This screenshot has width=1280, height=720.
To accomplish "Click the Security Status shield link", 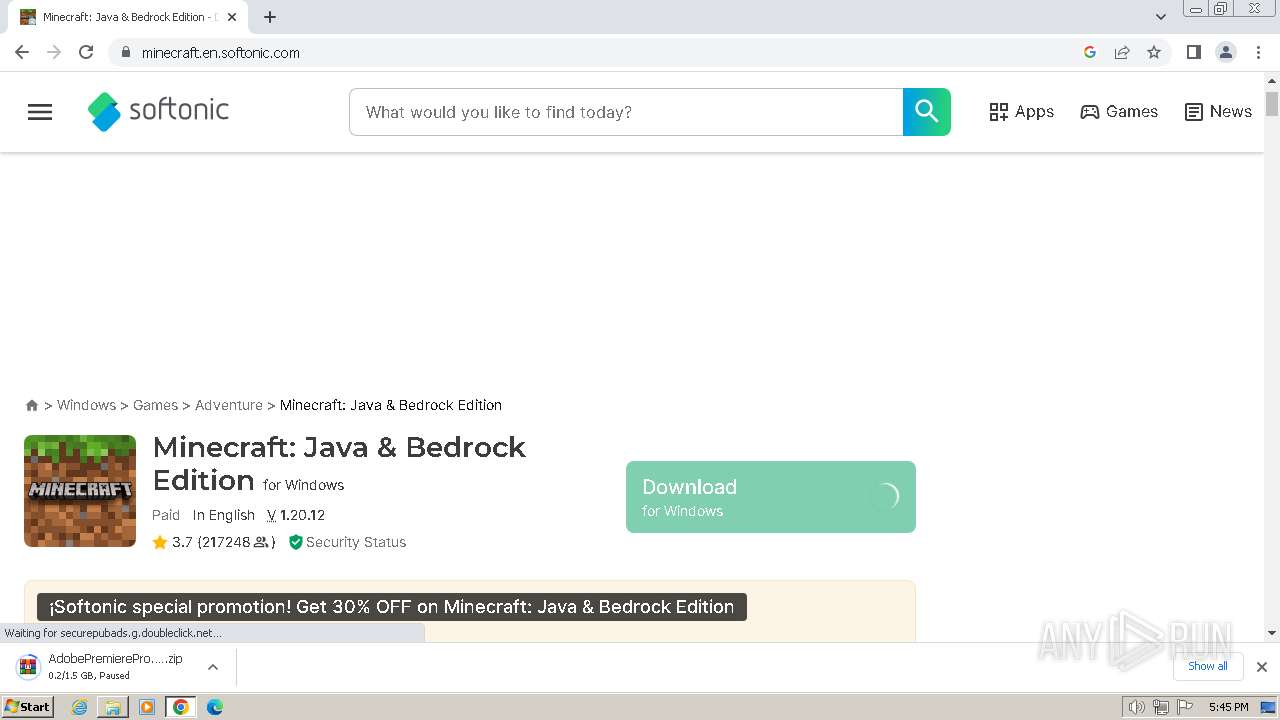I will click(347, 542).
